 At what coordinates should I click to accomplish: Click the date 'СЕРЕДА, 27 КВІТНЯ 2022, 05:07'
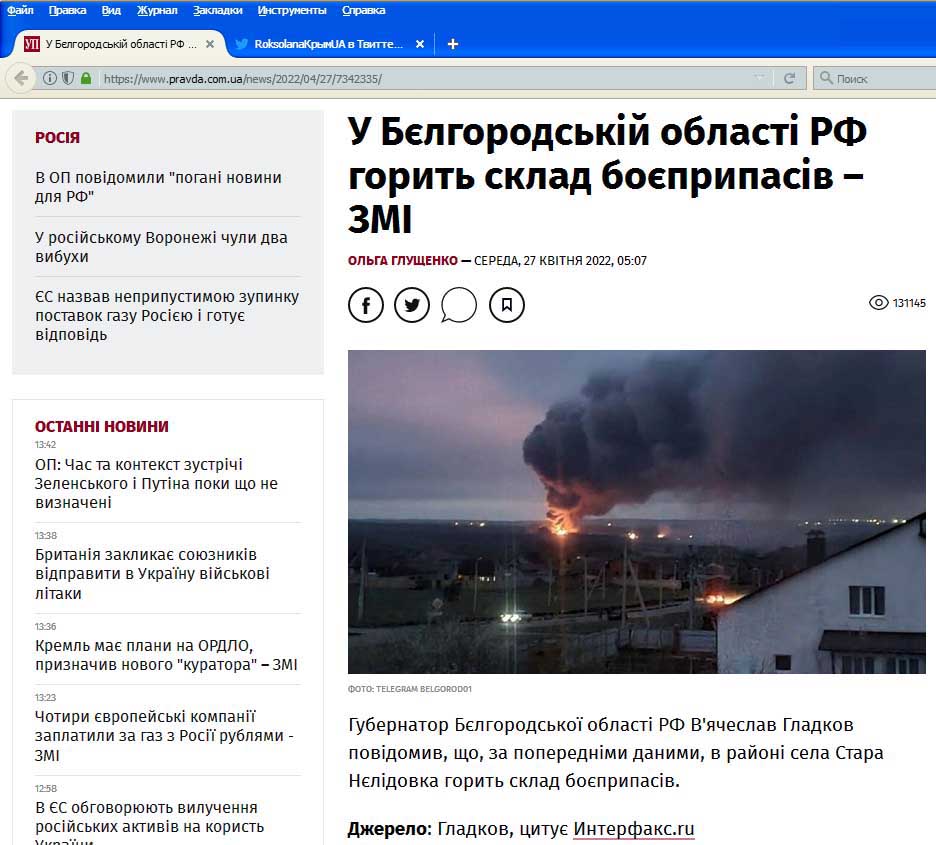(560, 260)
